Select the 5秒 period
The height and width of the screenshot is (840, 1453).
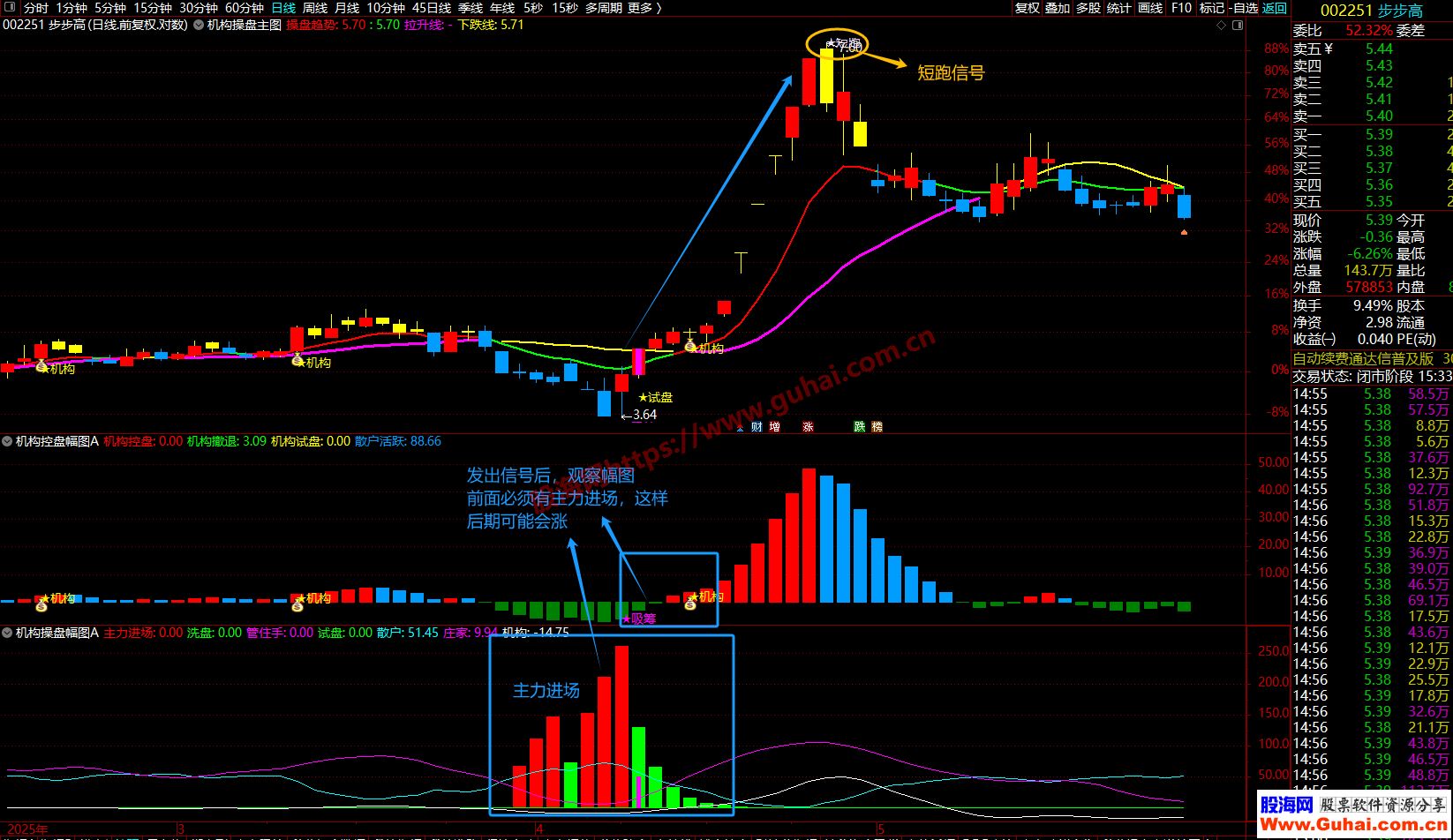533,8
